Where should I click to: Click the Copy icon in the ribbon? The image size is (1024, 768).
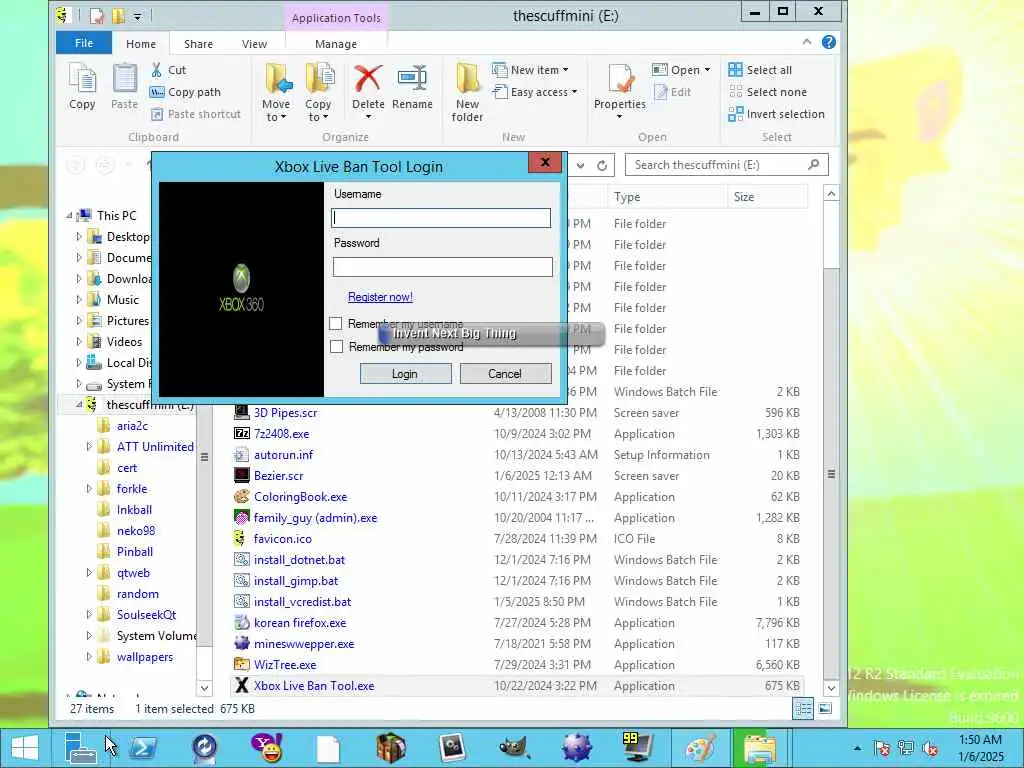[x=82, y=78]
